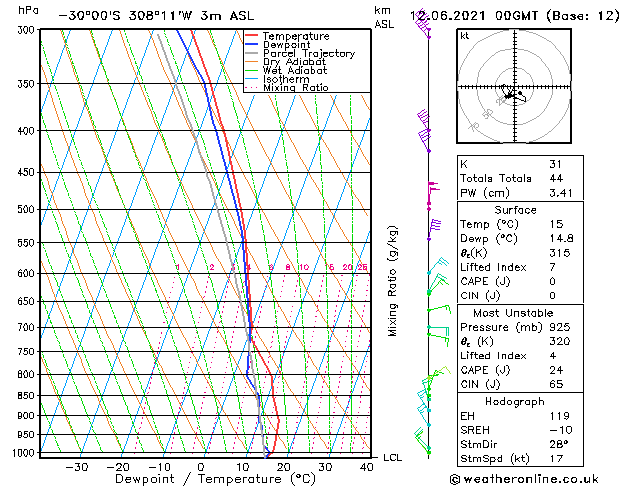Click the yellow-green wind barb near 800 hPa
This screenshot has width=629, height=486.
pyautogui.click(x=438, y=373)
